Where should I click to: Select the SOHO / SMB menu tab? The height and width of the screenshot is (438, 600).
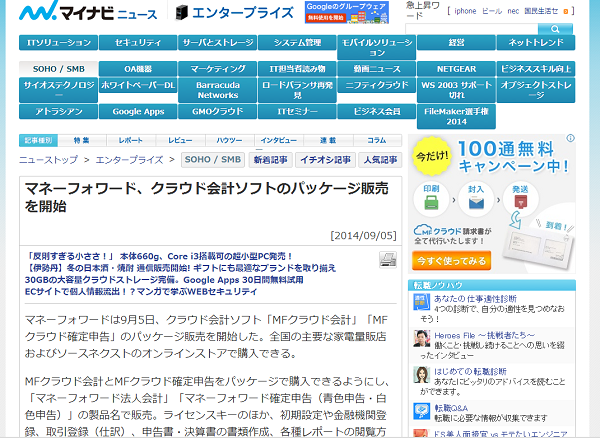point(59,69)
